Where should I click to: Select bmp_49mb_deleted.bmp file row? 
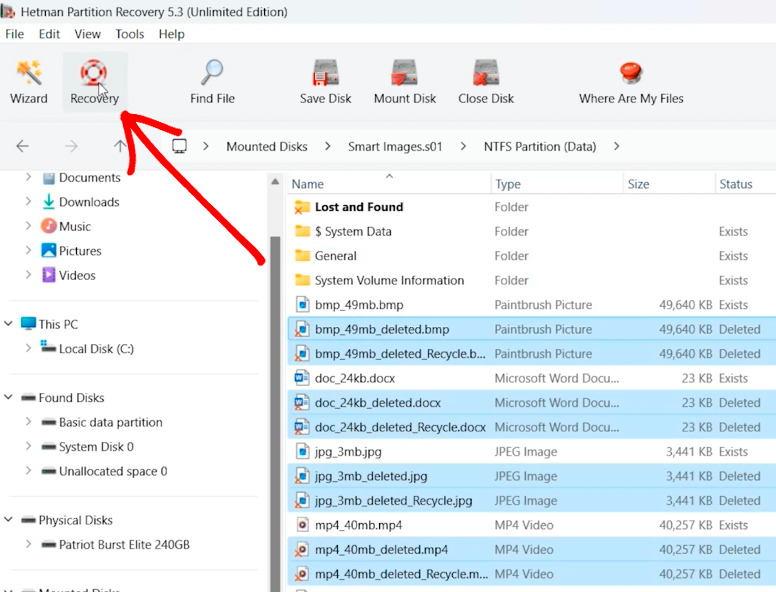coord(532,329)
